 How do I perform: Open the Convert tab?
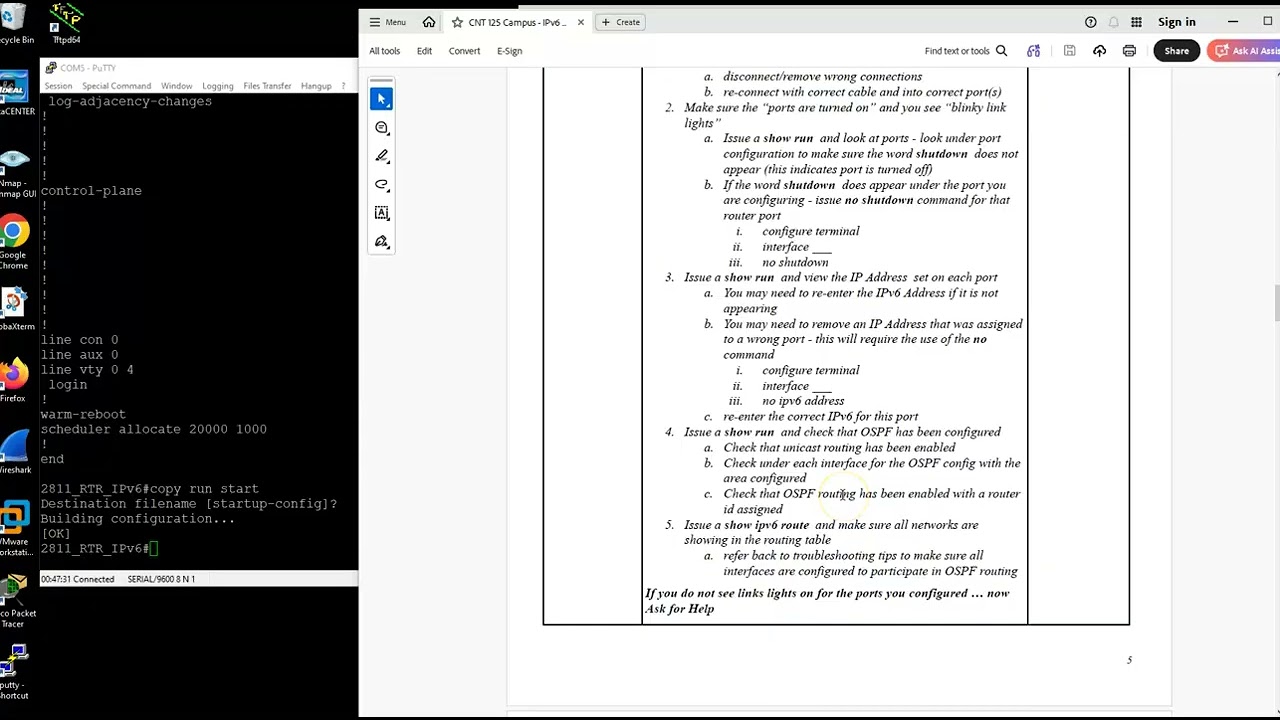click(464, 51)
